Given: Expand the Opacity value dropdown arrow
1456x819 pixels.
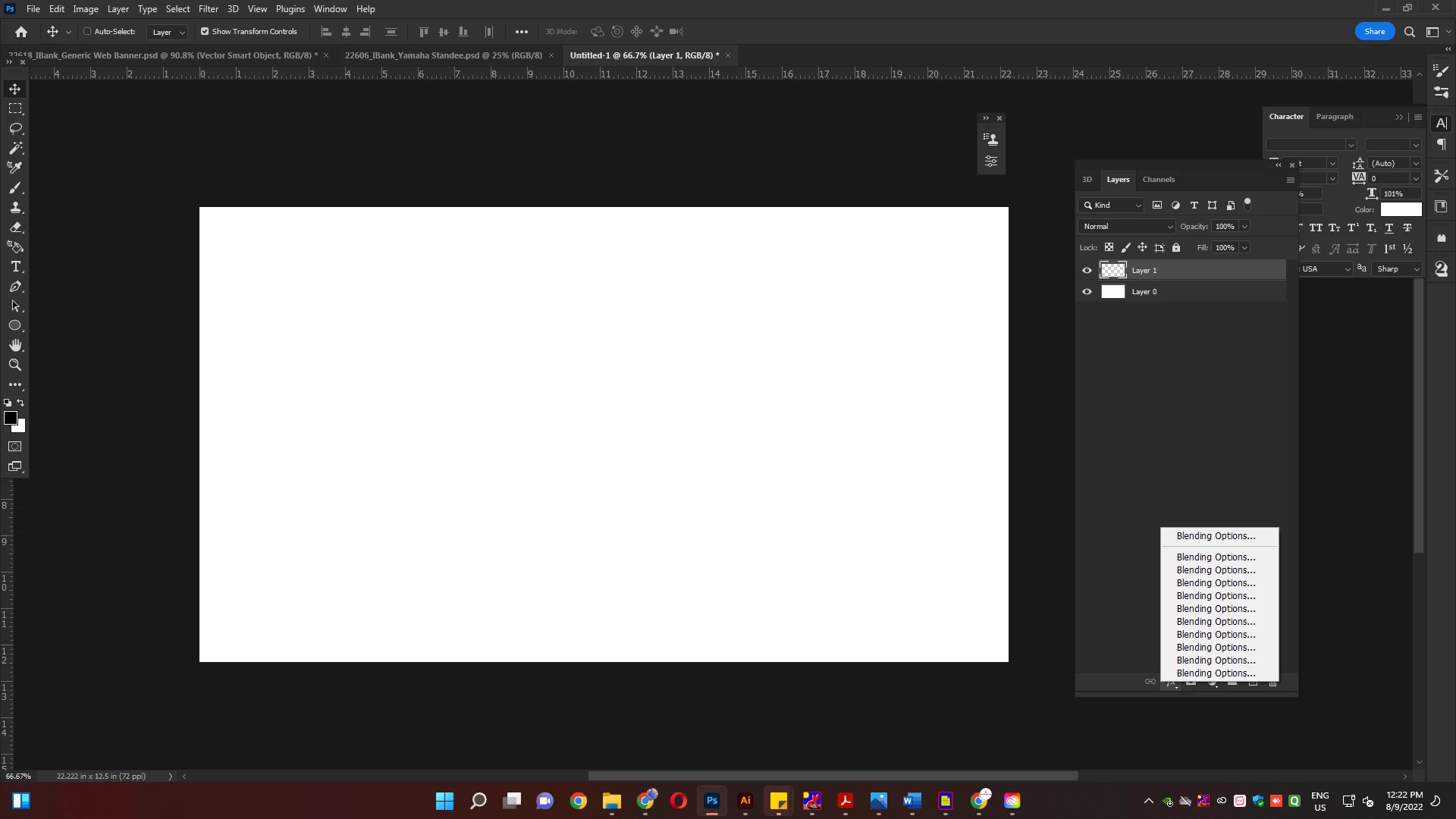Looking at the screenshot, I should [x=1244, y=227].
